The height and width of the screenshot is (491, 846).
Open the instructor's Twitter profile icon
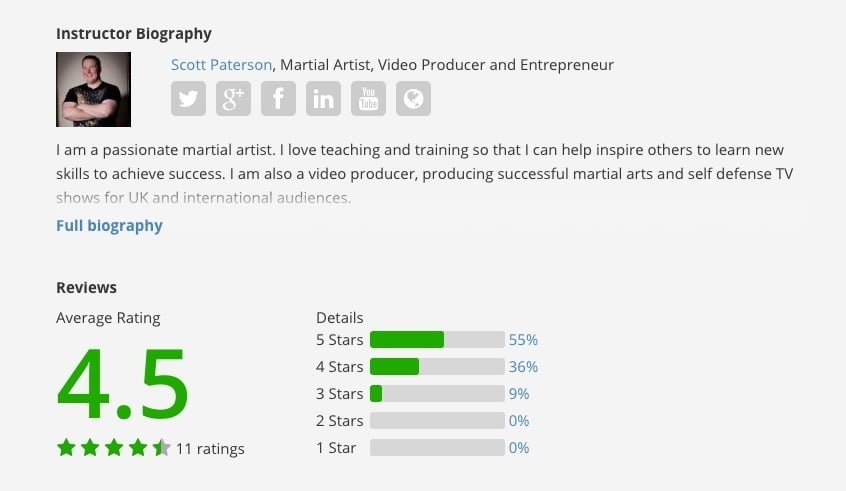pyautogui.click(x=188, y=98)
